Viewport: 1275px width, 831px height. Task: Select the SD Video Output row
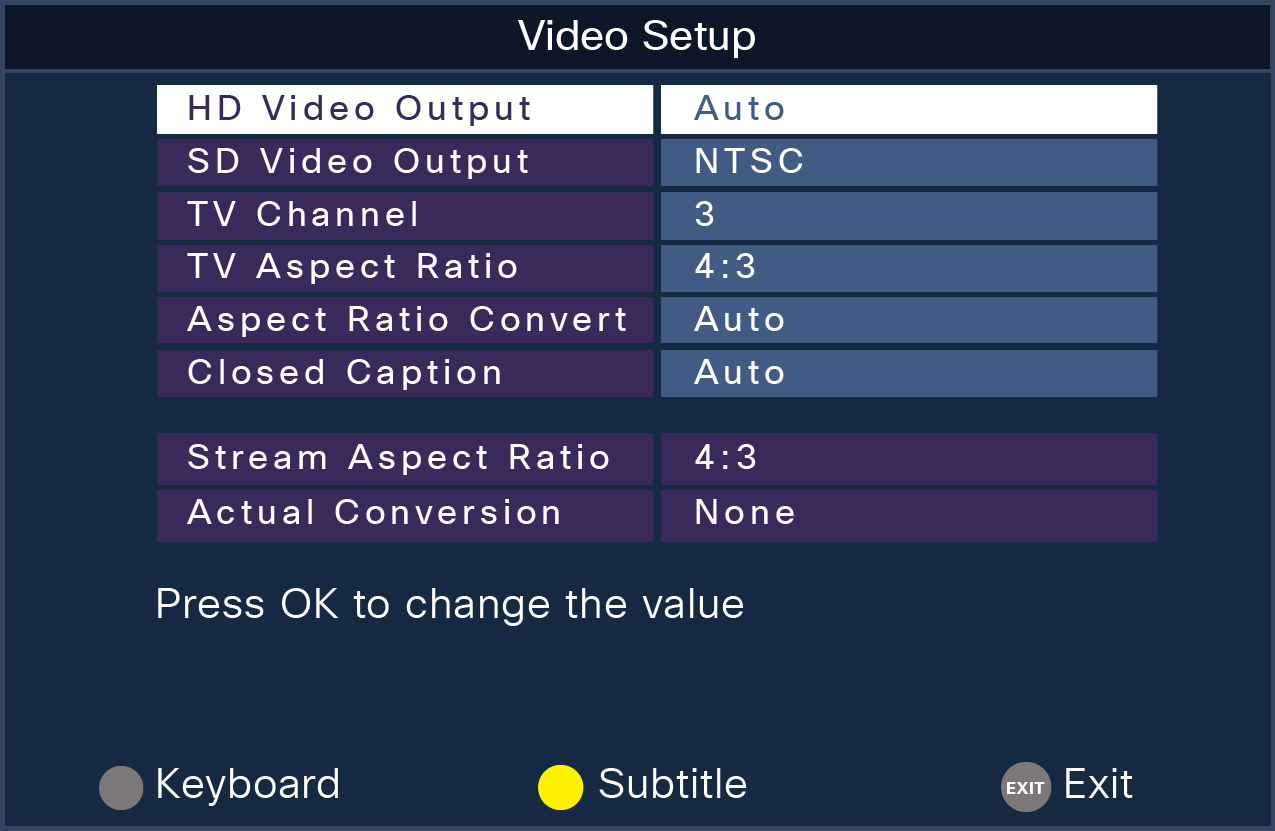tap(404, 162)
